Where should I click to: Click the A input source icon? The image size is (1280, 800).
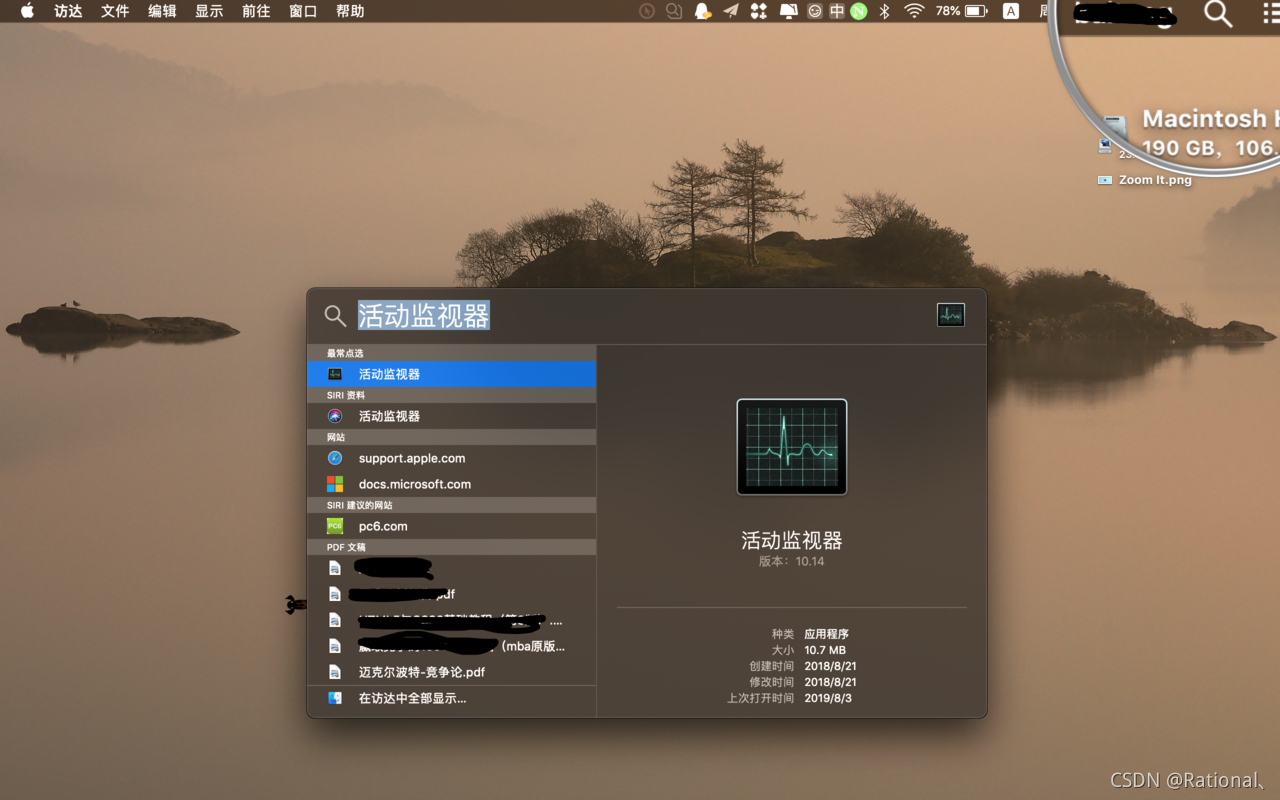click(x=1011, y=11)
